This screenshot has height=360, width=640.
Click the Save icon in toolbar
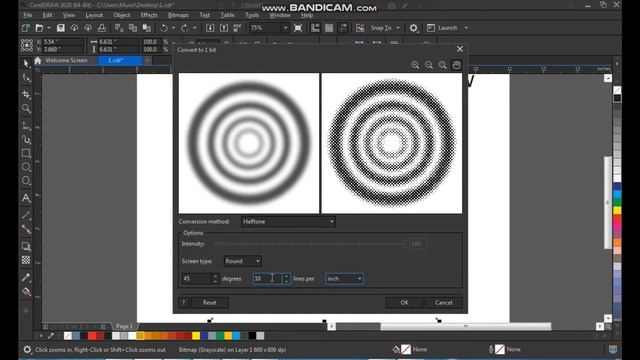coord(60,28)
